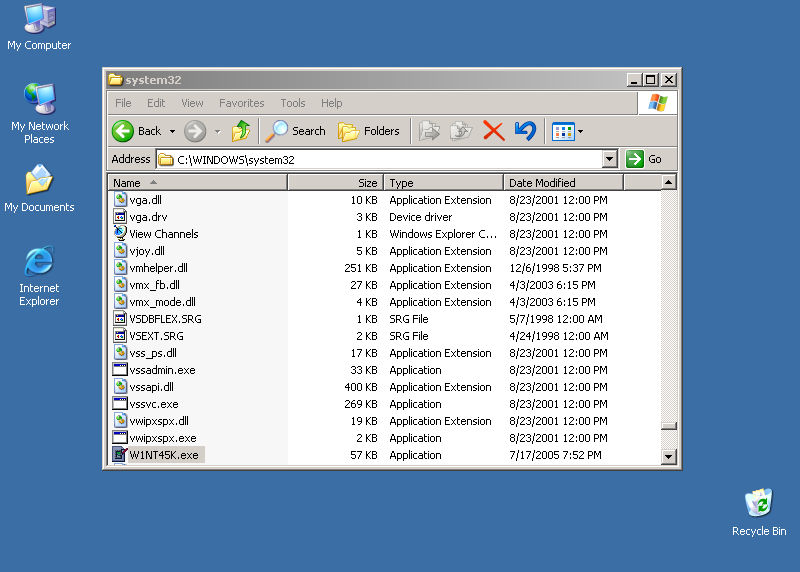Screen dimensions: 800x572
Task: Click the 12/6/1998 5:37 PM date cell
Action: (x=556, y=268)
